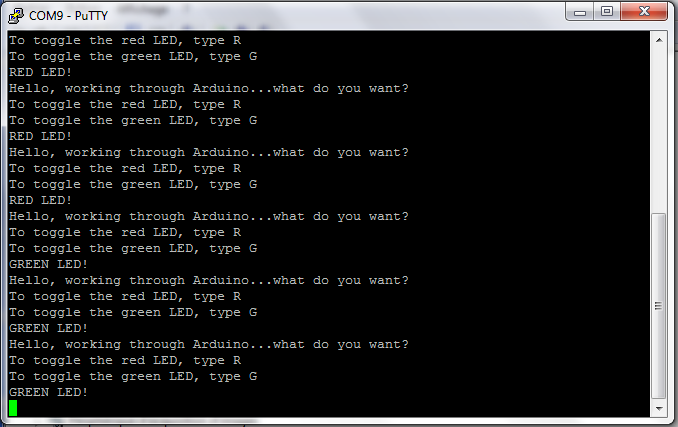Screen dimensions: 678x427
Task: Click the "COM9 - PuTTY" title bar text
Action: click(69, 13)
